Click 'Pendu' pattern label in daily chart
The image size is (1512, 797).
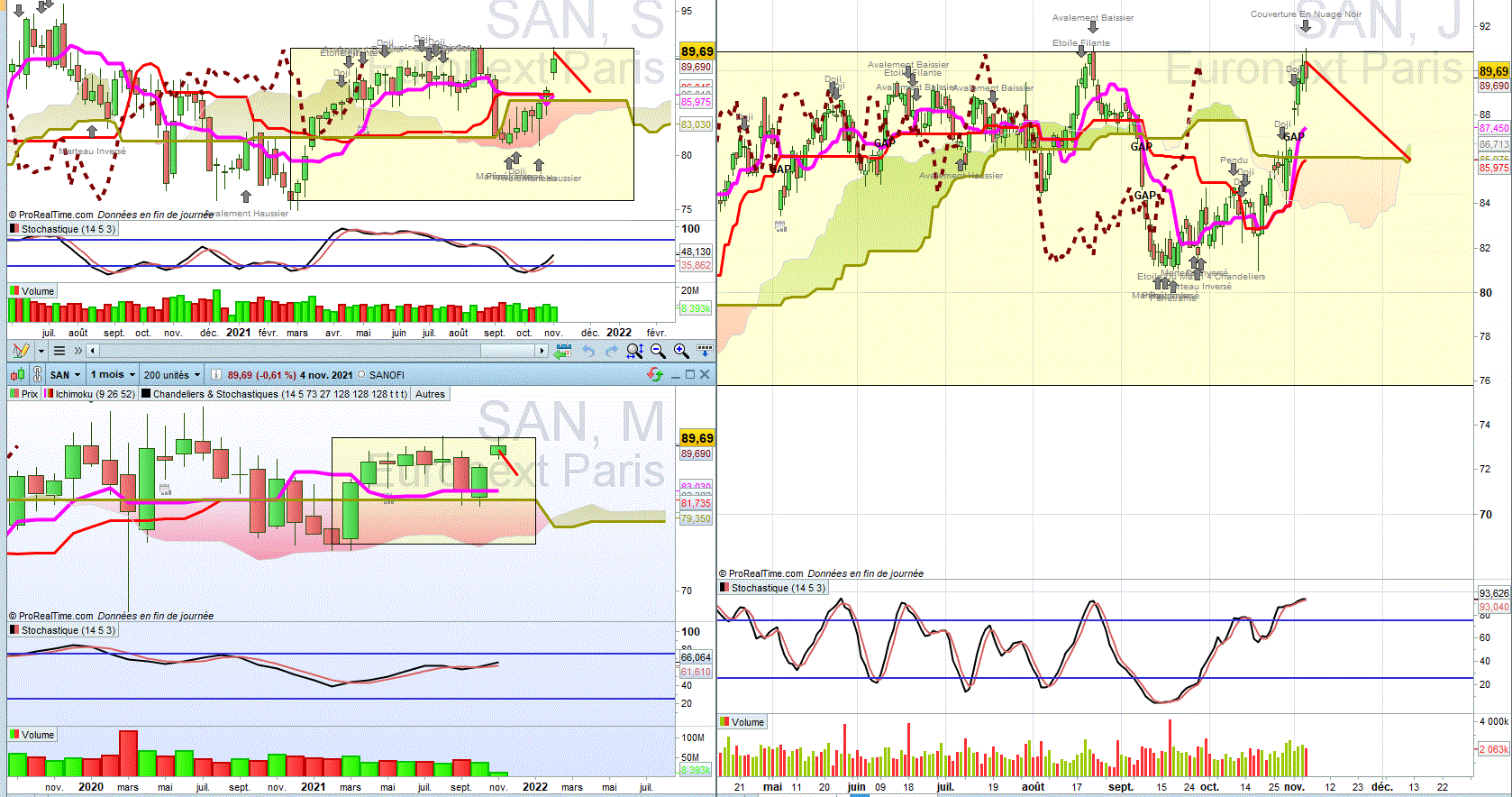tap(1234, 160)
